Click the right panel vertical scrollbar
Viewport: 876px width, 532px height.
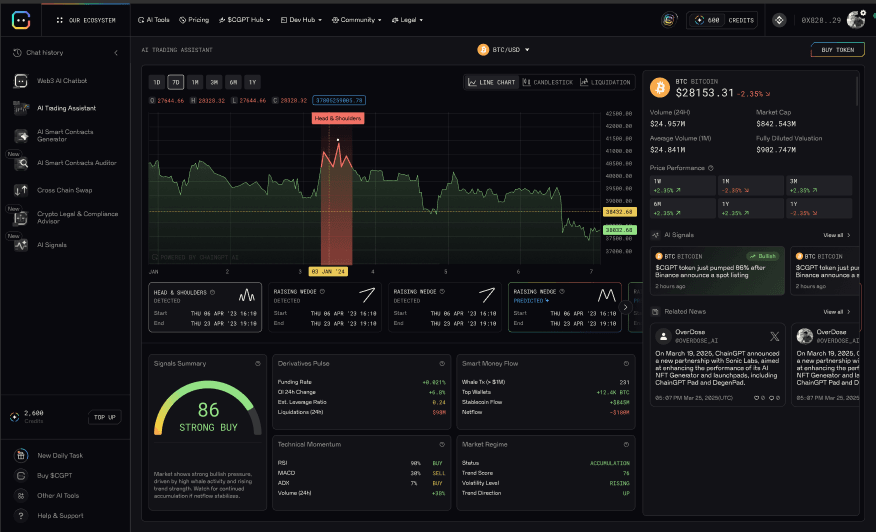tap(856, 91)
